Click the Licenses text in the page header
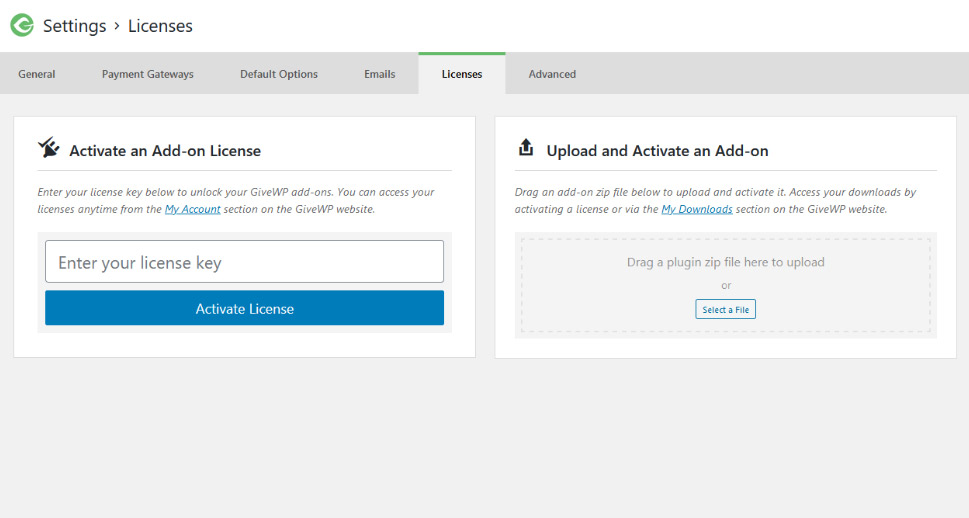Viewport: 969px width, 518px height. click(x=160, y=26)
